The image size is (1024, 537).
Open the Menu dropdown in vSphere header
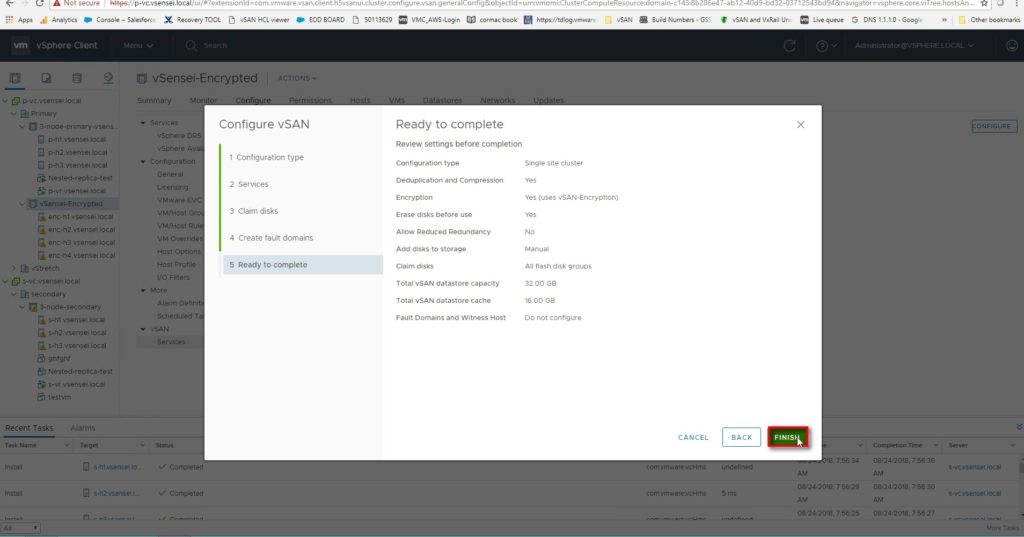coord(137,45)
